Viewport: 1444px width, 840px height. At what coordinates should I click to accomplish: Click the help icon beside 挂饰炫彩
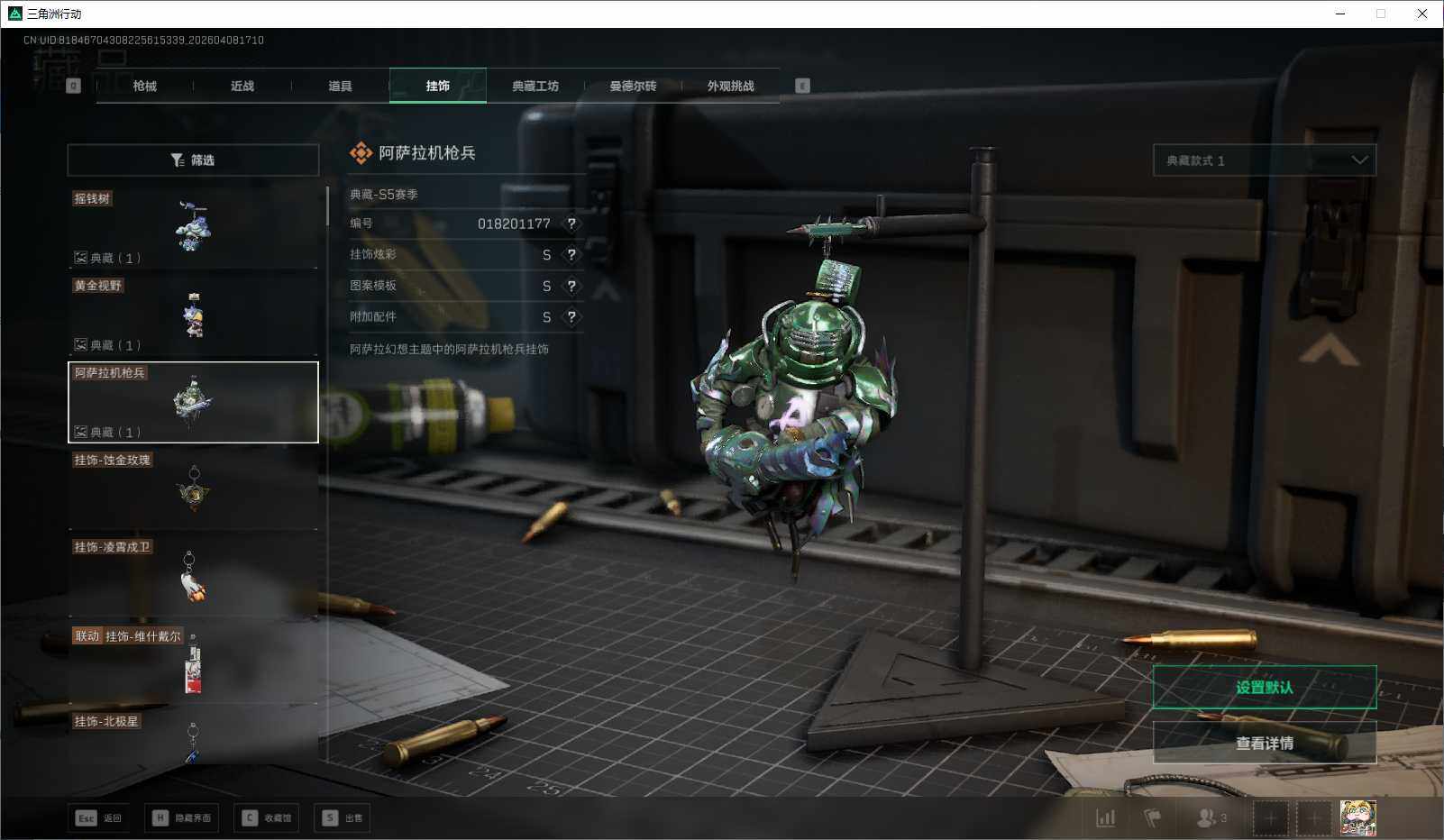click(x=571, y=255)
